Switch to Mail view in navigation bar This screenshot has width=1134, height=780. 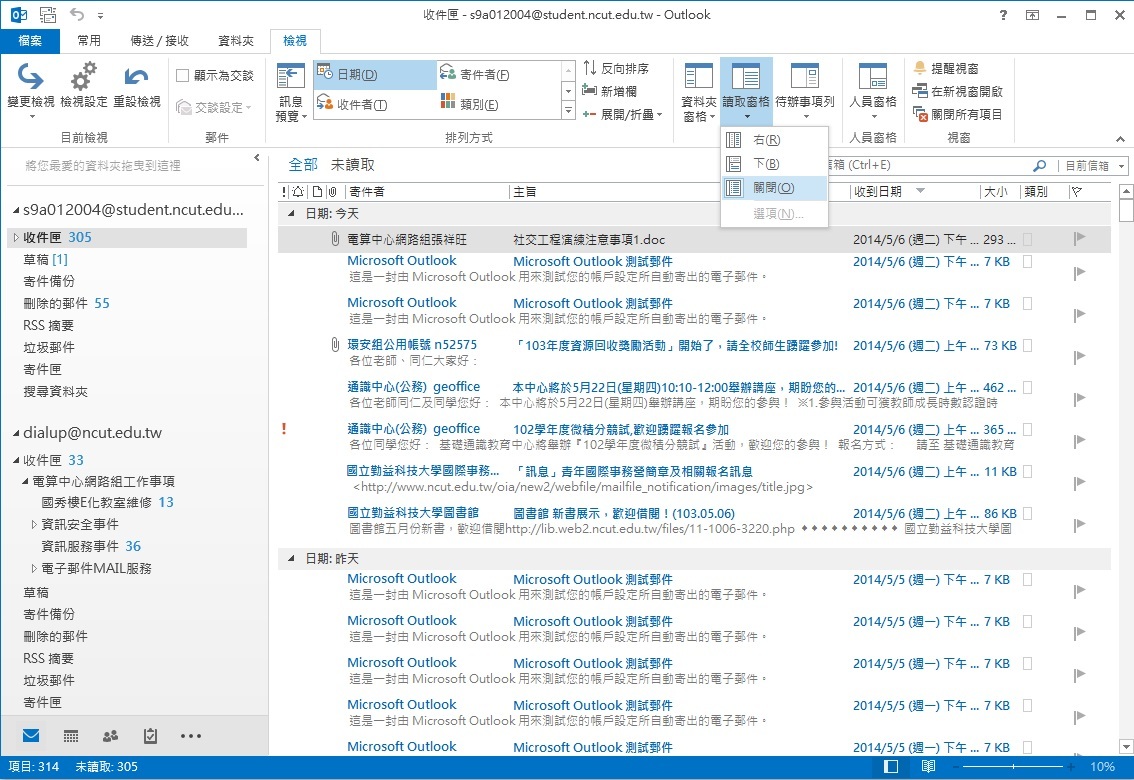[x=30, y=736]
